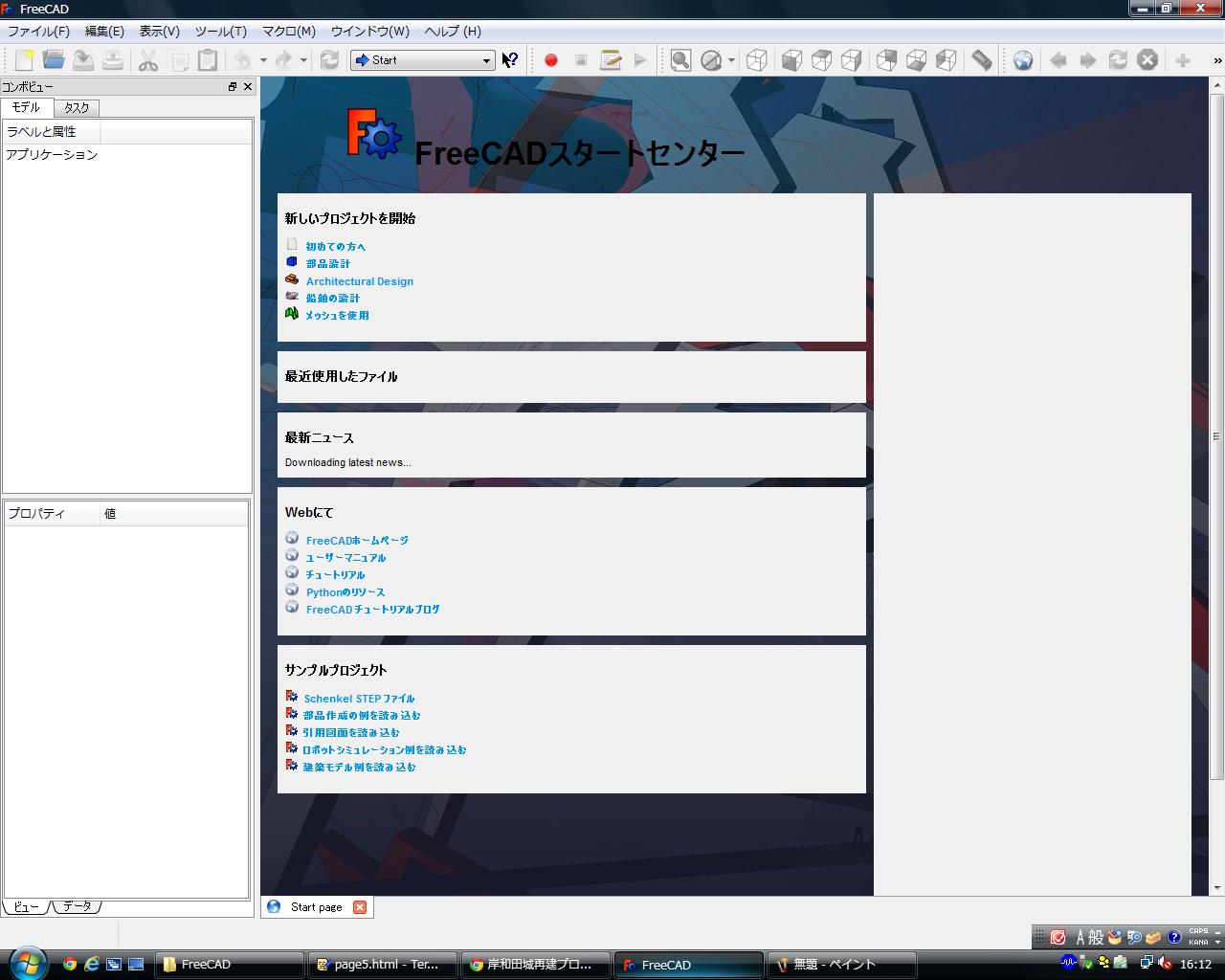Open the macro editor notepad icon

coord(611,60)
